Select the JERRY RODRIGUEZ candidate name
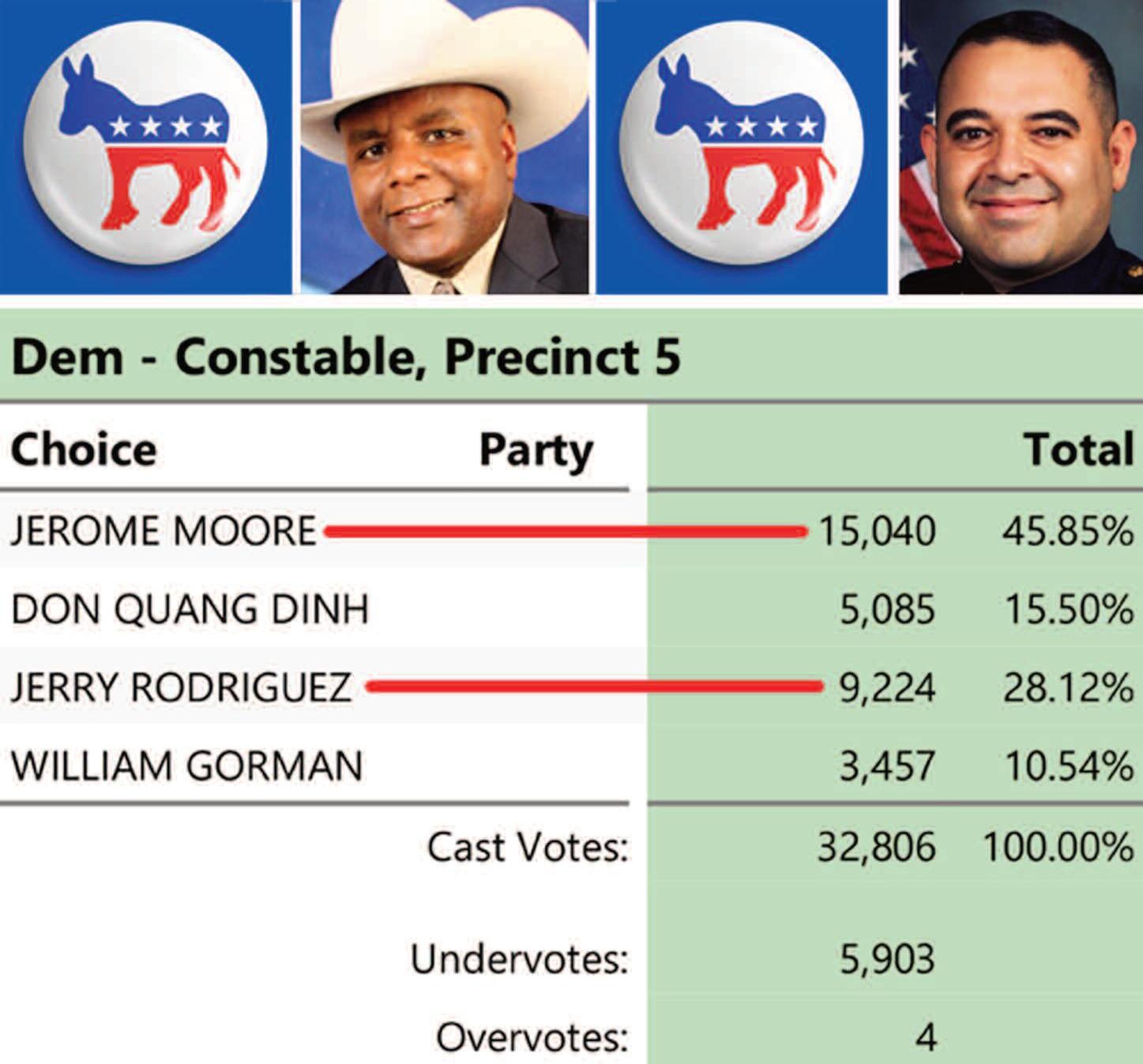The width and height of the screenshot is (1143, 1064). pos(181,686)
